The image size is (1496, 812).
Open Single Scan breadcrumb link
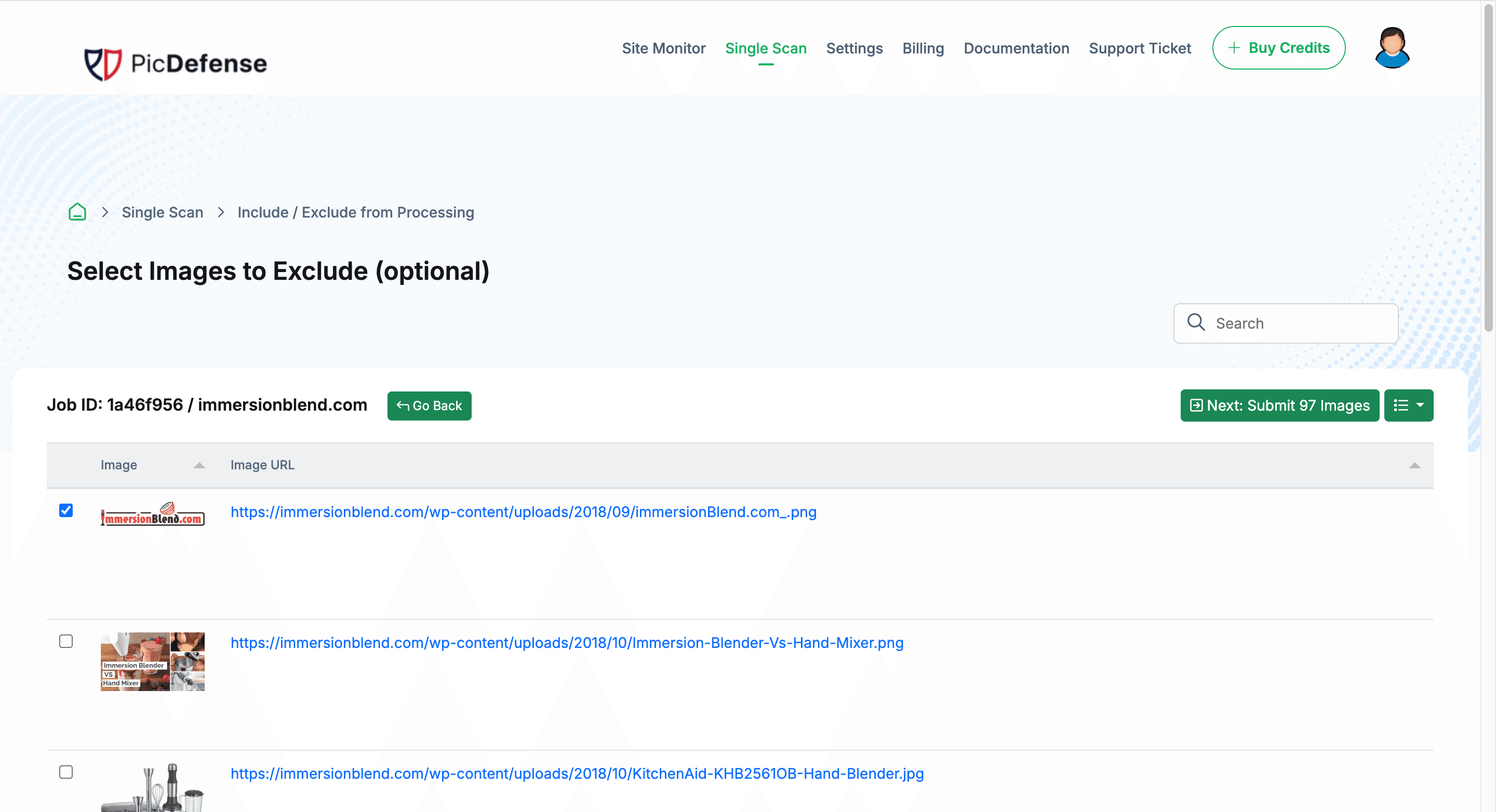[162, 212]
